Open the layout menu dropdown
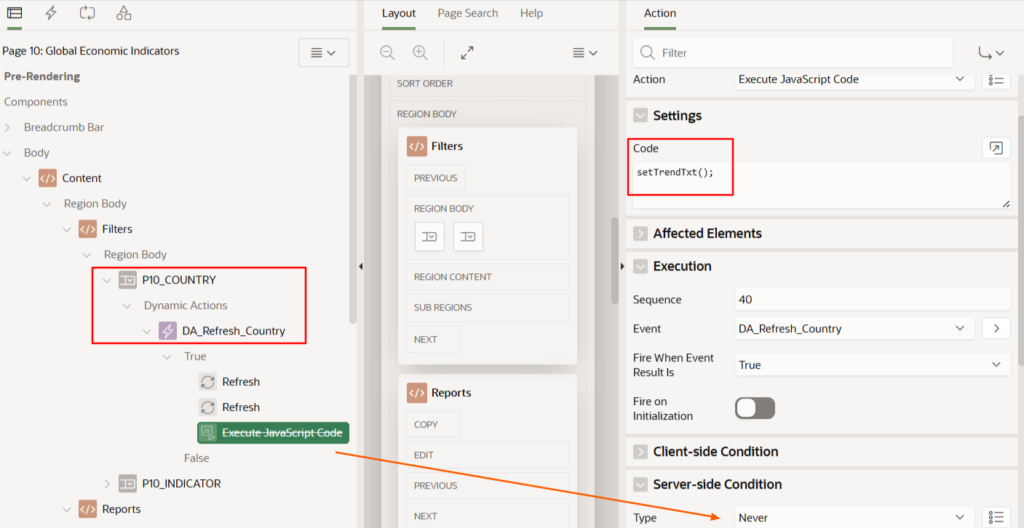1024x528 pixels. tap(585, 53)
